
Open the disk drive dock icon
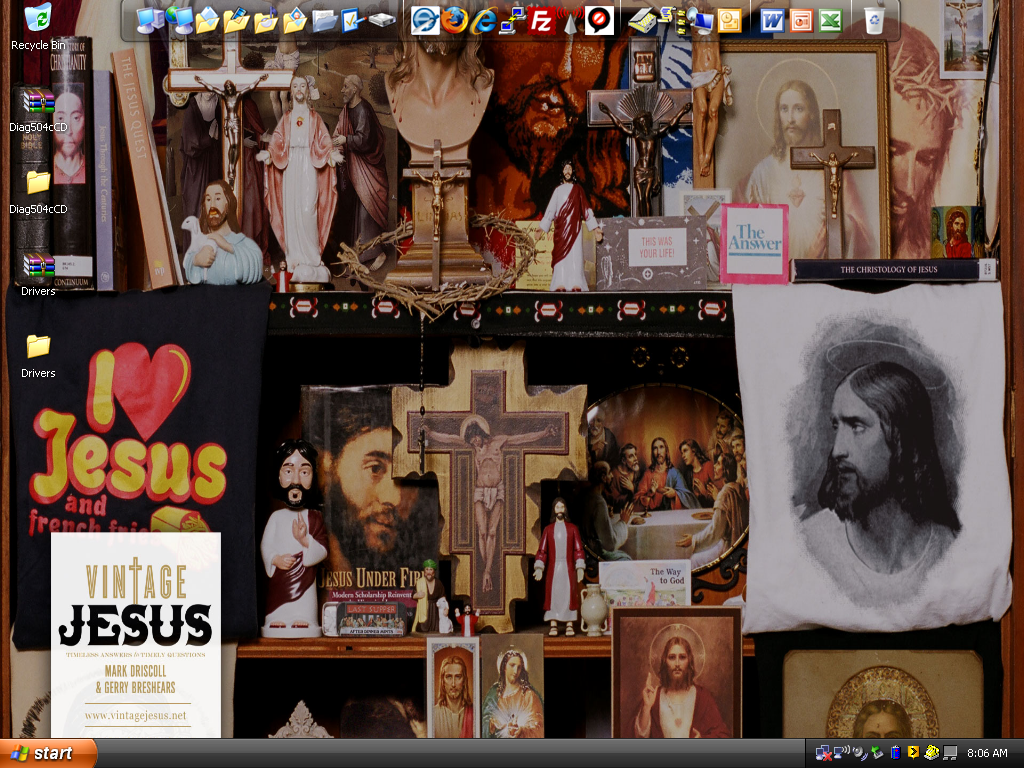[382, 20]
